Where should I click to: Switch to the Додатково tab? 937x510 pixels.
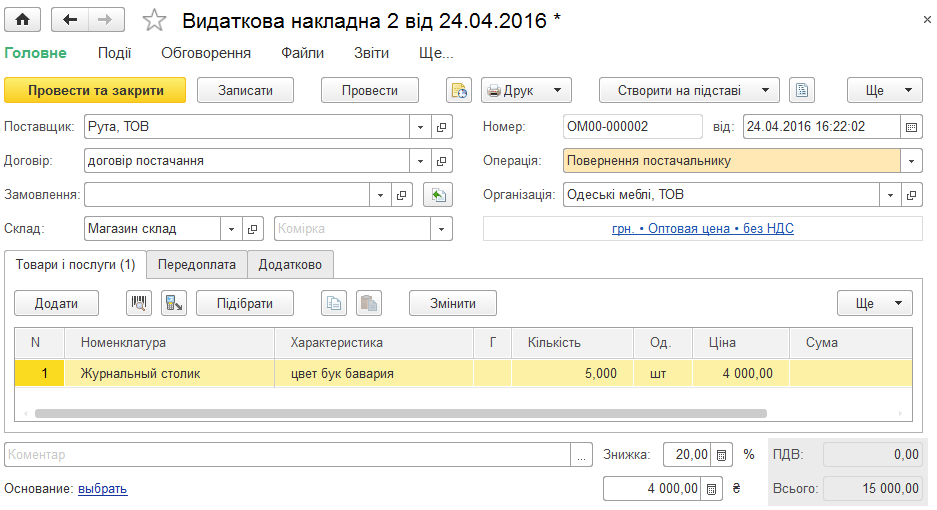click(290, 265)
